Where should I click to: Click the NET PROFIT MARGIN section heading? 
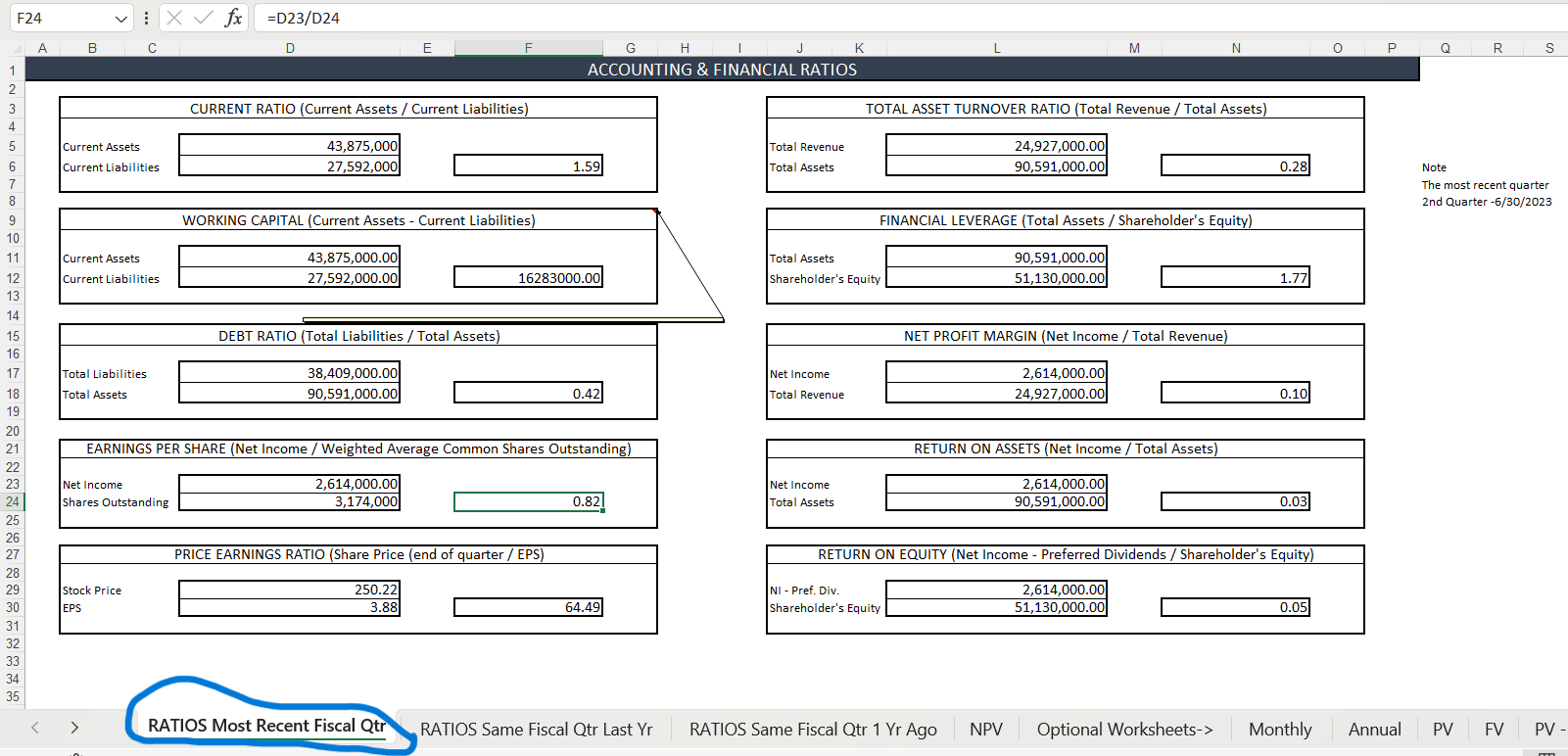[x=1066, y=336]
